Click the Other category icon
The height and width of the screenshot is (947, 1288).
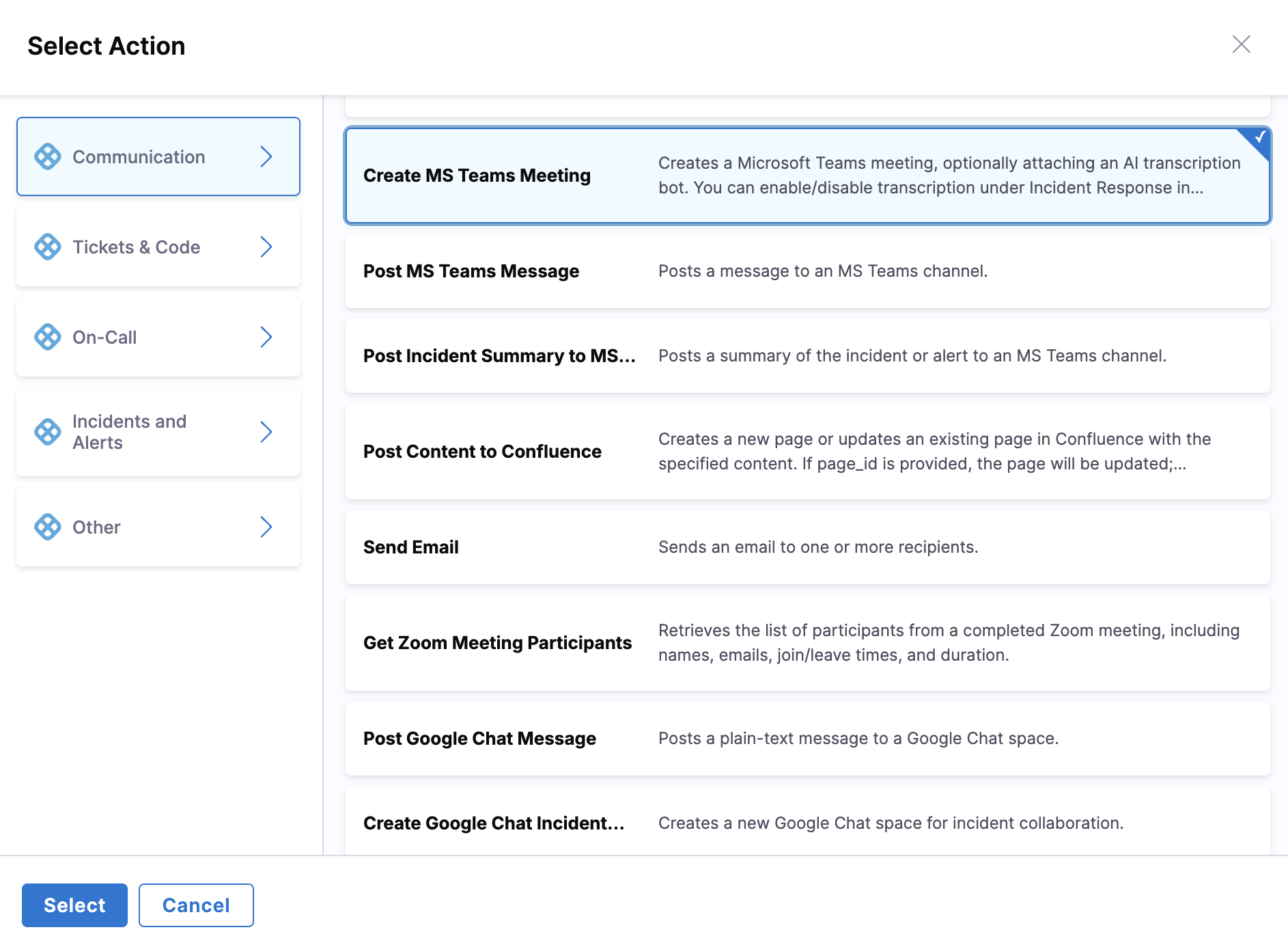tap(48, 527)
